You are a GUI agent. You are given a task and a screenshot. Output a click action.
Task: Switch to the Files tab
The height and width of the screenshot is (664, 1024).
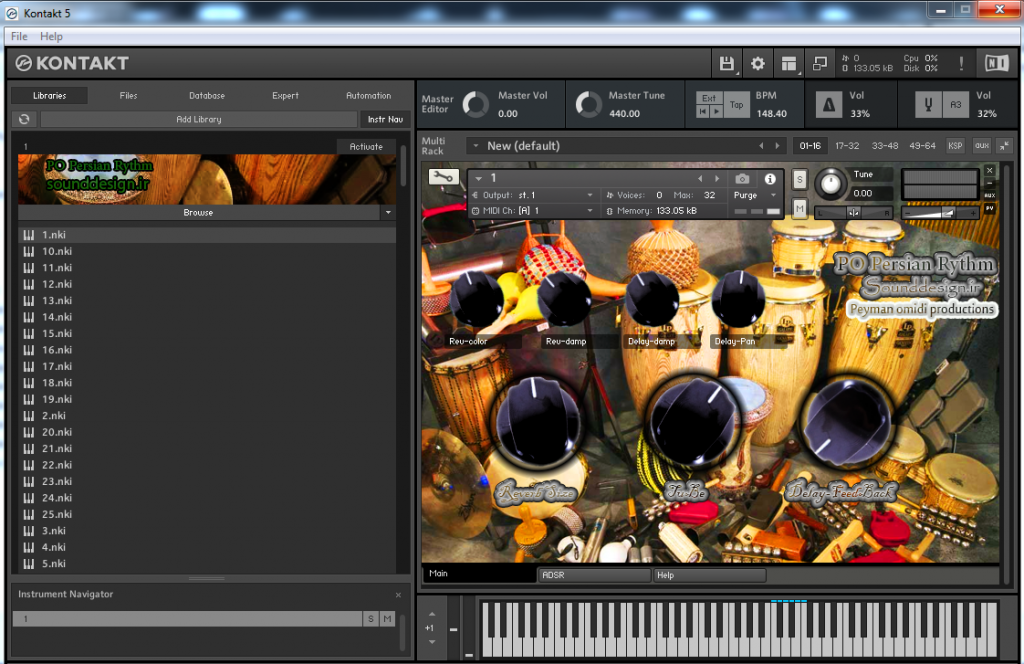[x=128, y=95]
